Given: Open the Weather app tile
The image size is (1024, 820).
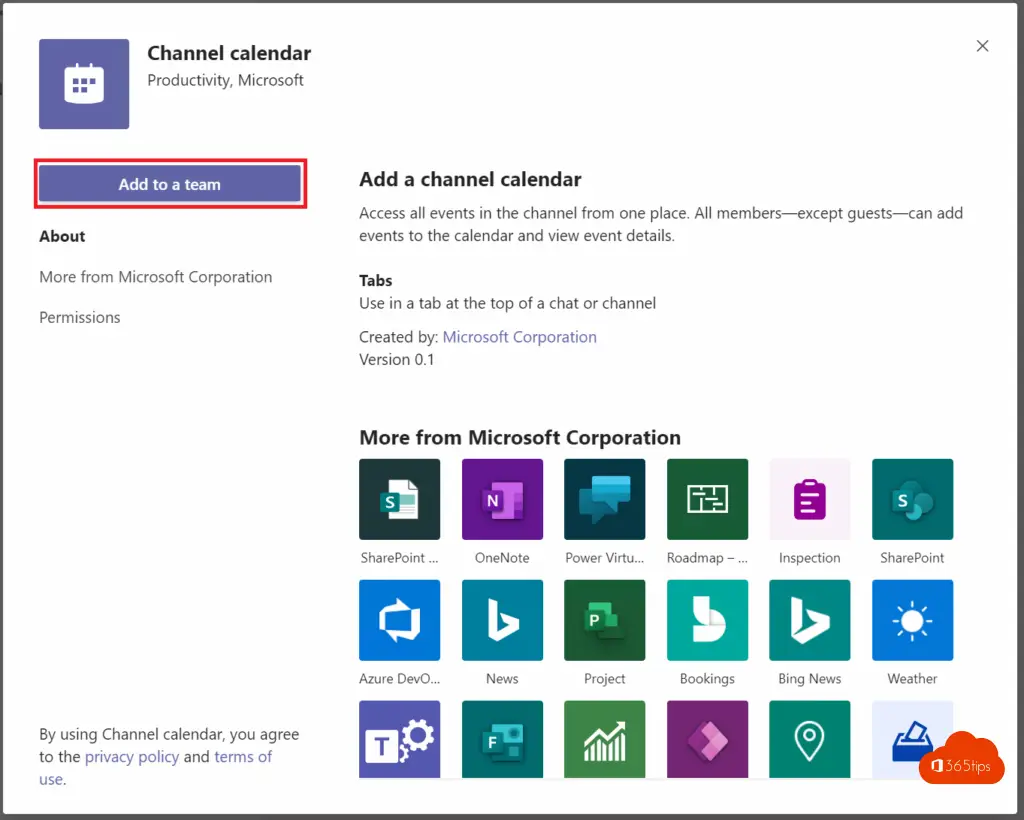Looking at the screenshot, I should click(x=912, y=620).
